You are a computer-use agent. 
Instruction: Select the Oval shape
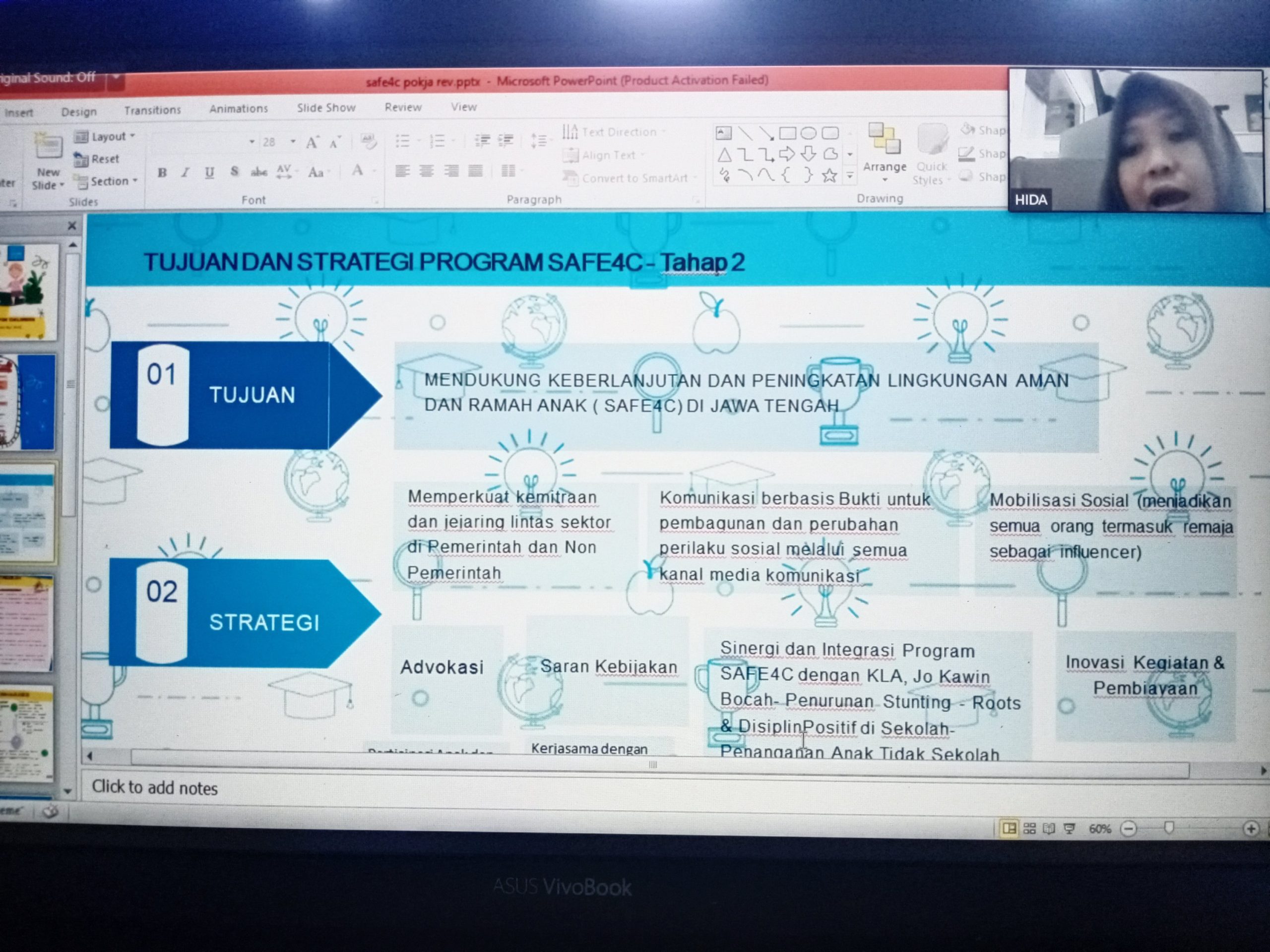coord(809,134)
